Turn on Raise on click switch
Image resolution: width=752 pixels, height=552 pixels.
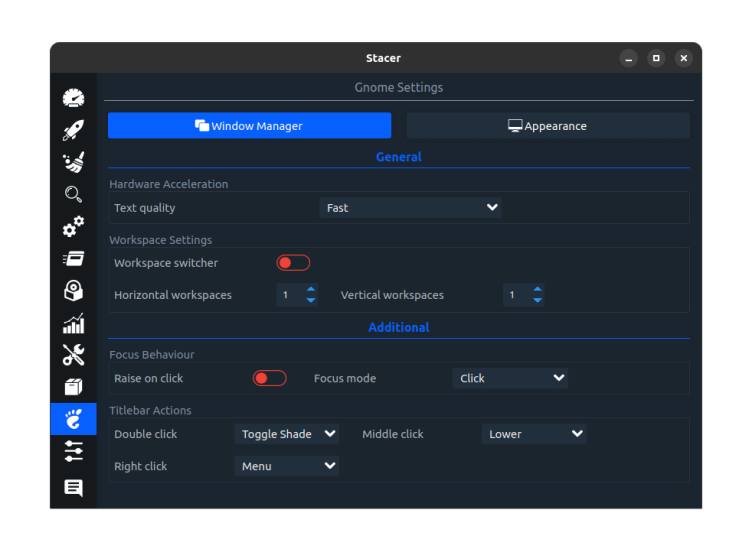(x=270, y=378)
